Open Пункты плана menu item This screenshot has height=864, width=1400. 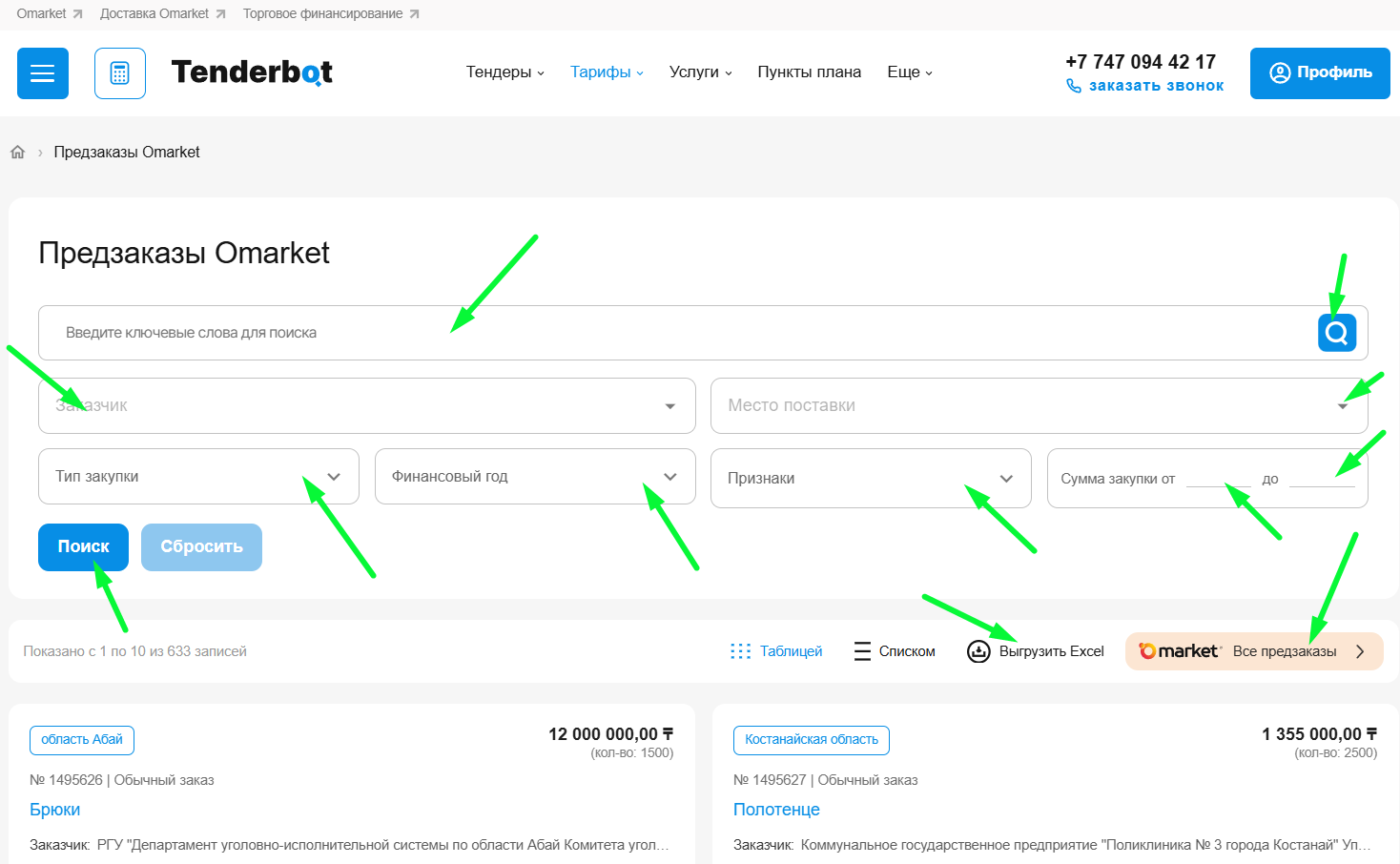coord(810,72)
